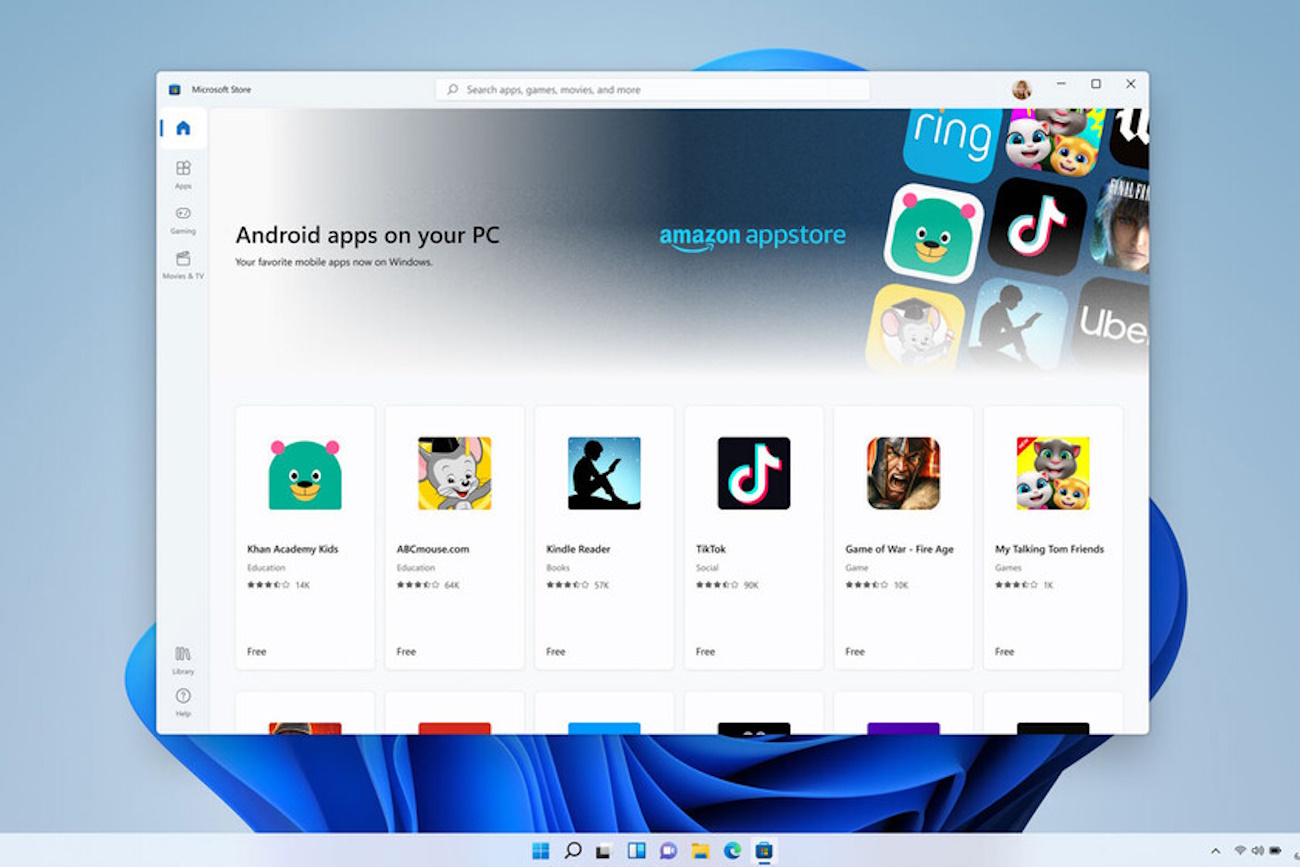The width and height of the screenshot is (1300, 867).
Task: Open Chat on the taskbar
Action: pos(668,850)
